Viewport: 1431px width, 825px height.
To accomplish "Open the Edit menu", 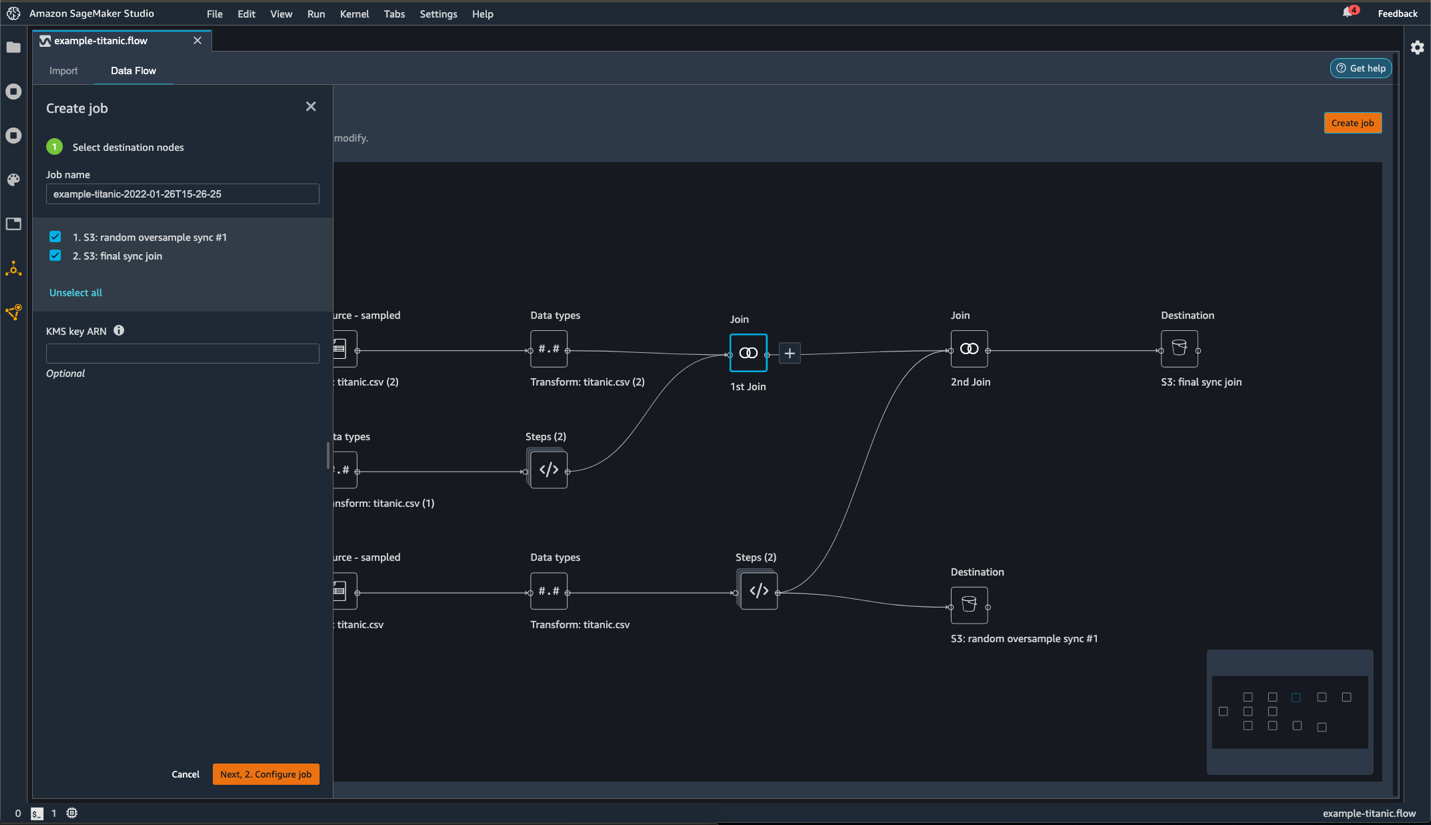I will 246,14.
